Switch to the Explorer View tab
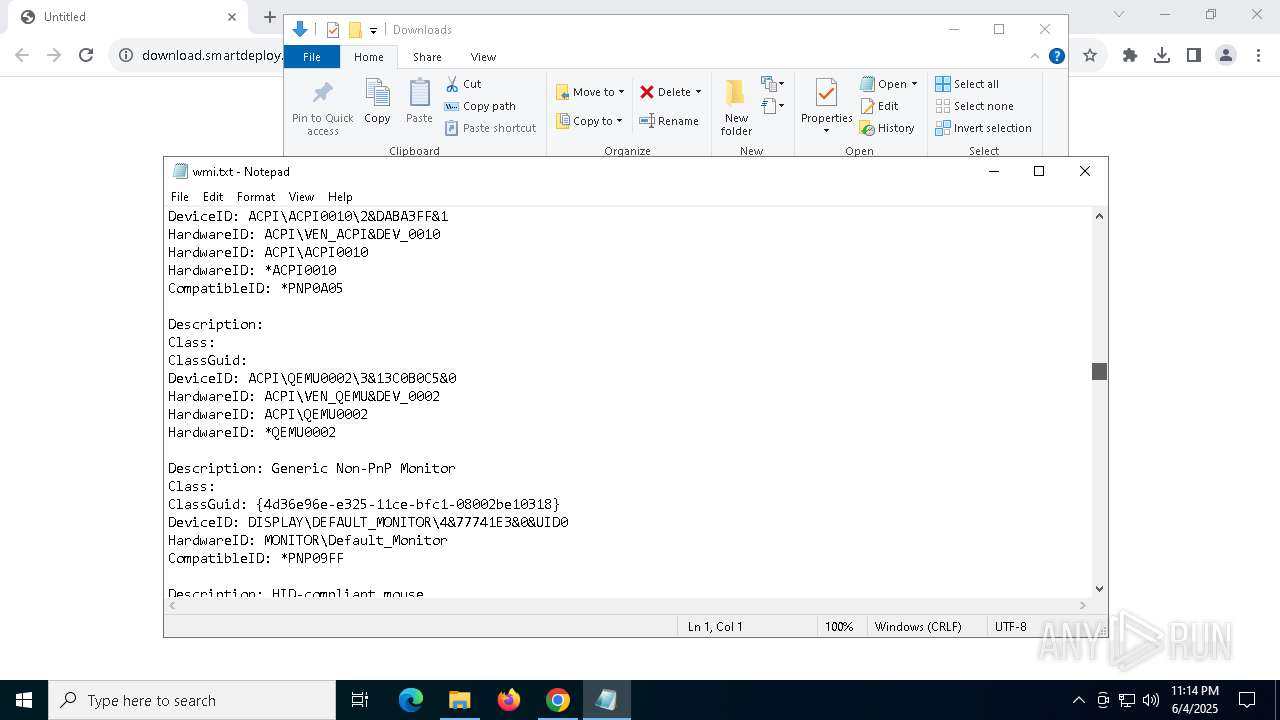 pyautogui.click(x=483, y=57)
